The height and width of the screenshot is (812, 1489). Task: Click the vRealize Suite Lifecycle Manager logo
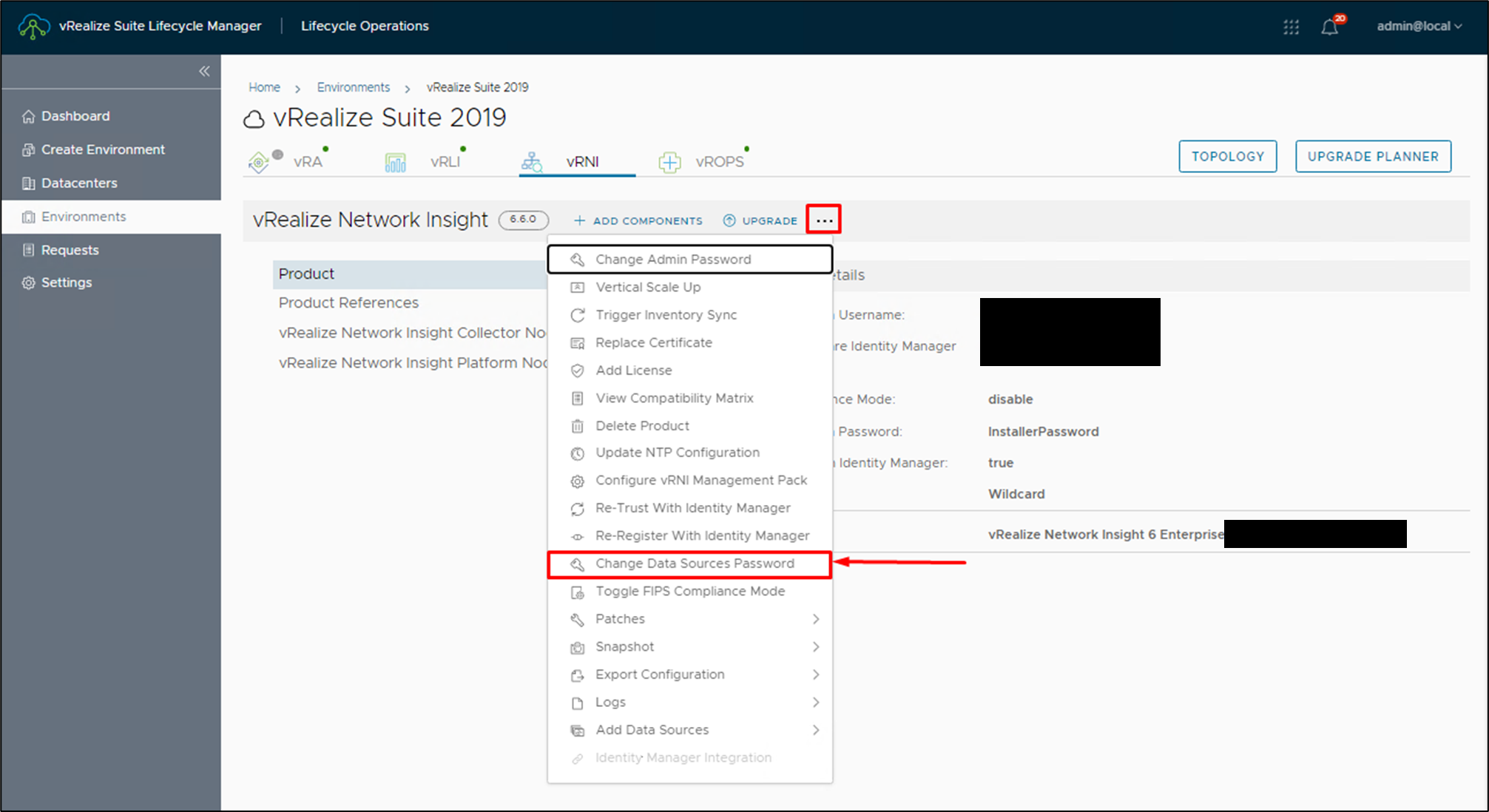click(x=34, y=27)
